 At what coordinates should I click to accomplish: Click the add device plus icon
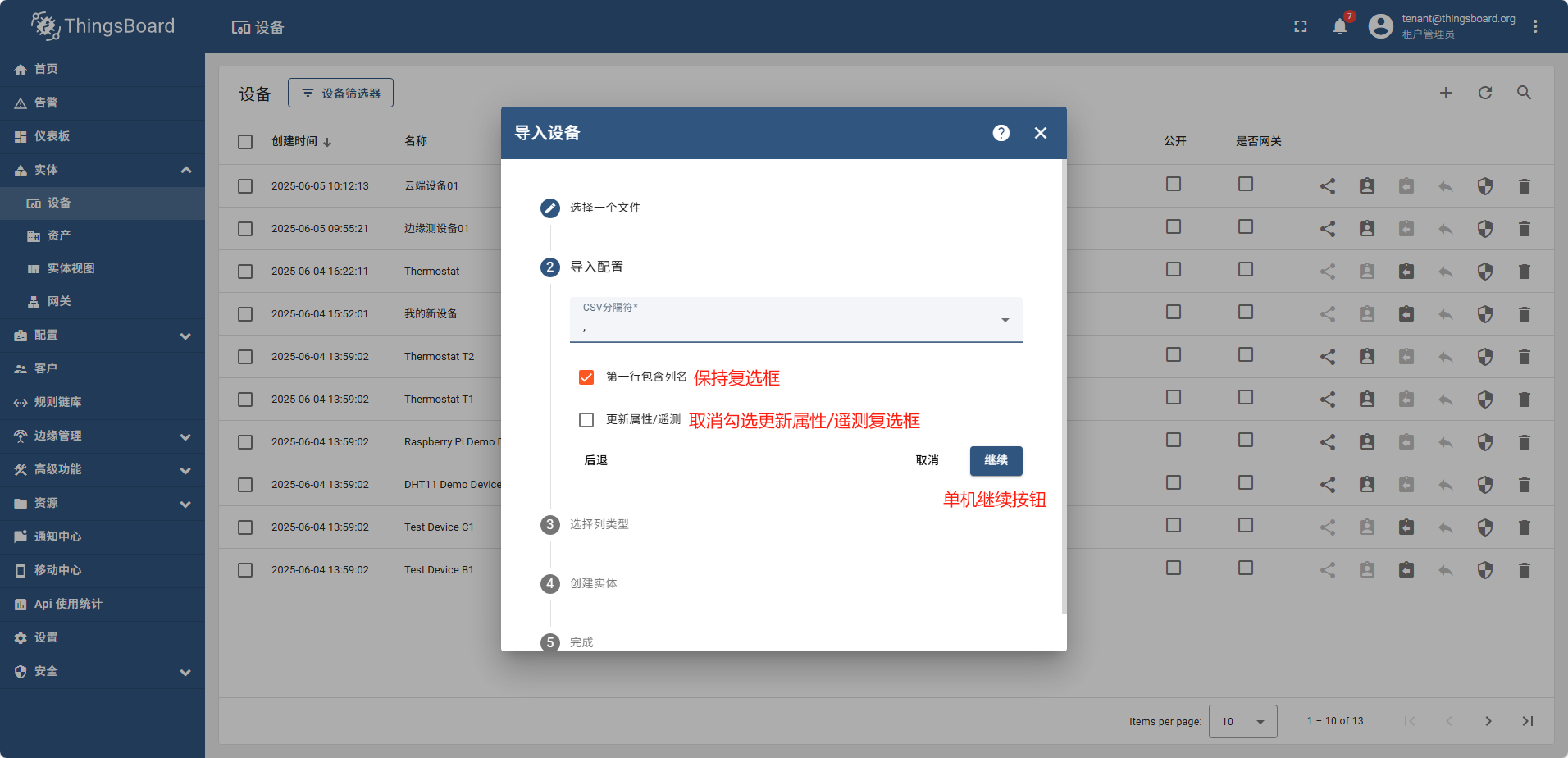click(1445, 94)
